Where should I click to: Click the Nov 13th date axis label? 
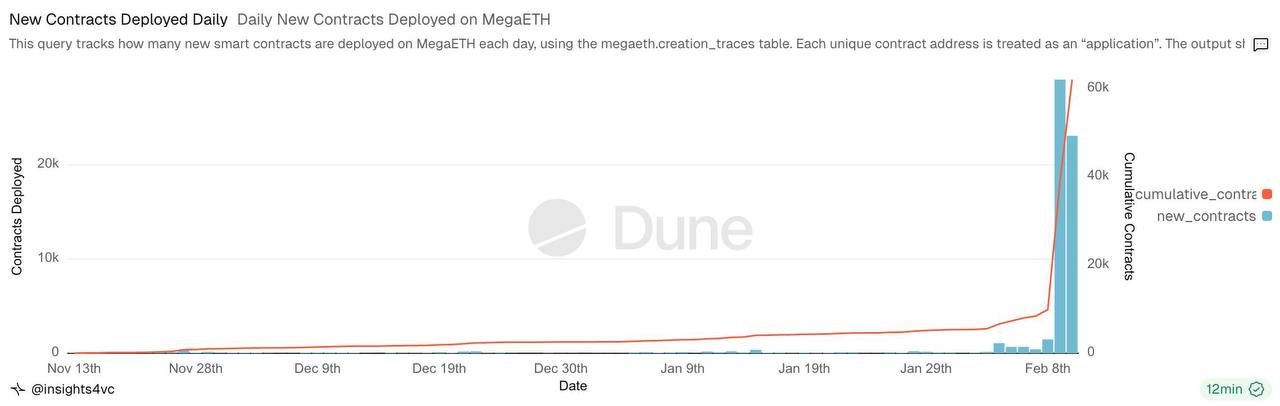(x=74, y=368)
